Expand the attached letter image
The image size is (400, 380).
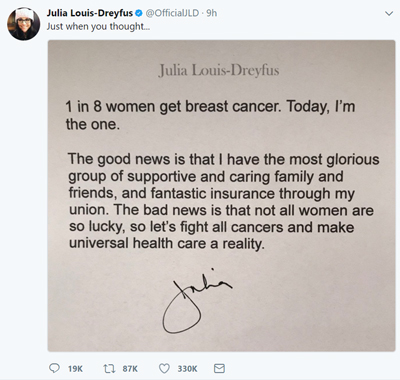pyautogui.click(x=221, y=196)
